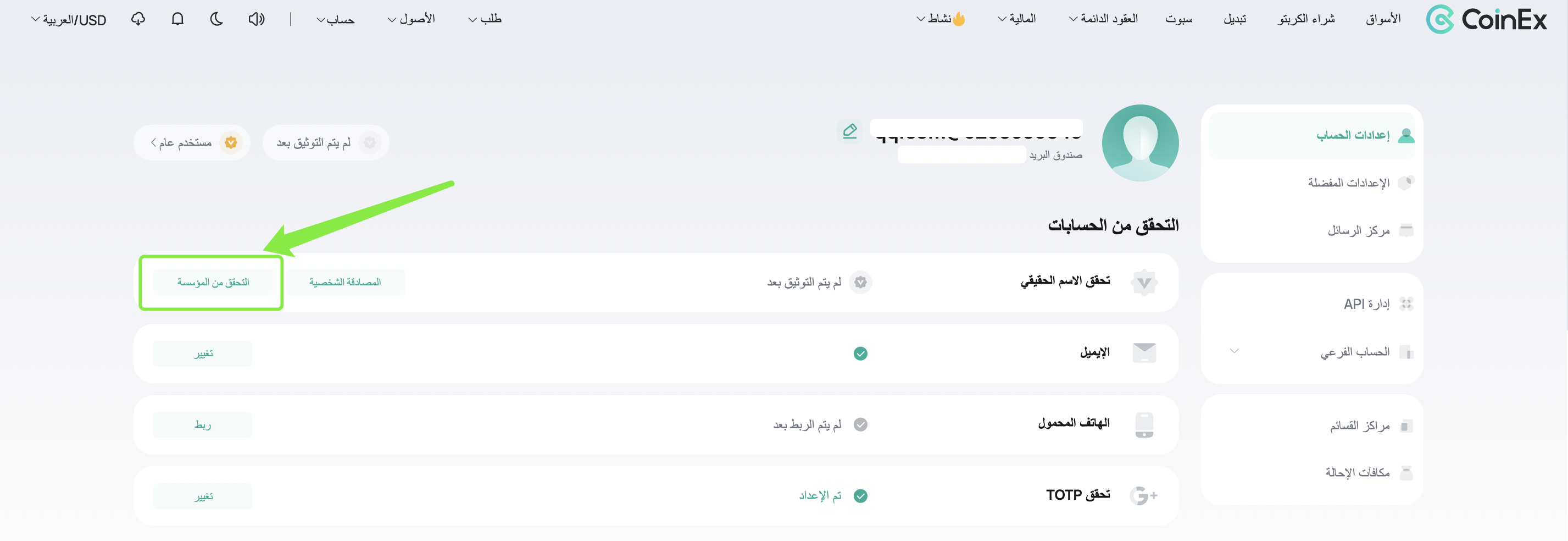Click the cloud download app icon
1568x541 pixels.
pos(138,19)
